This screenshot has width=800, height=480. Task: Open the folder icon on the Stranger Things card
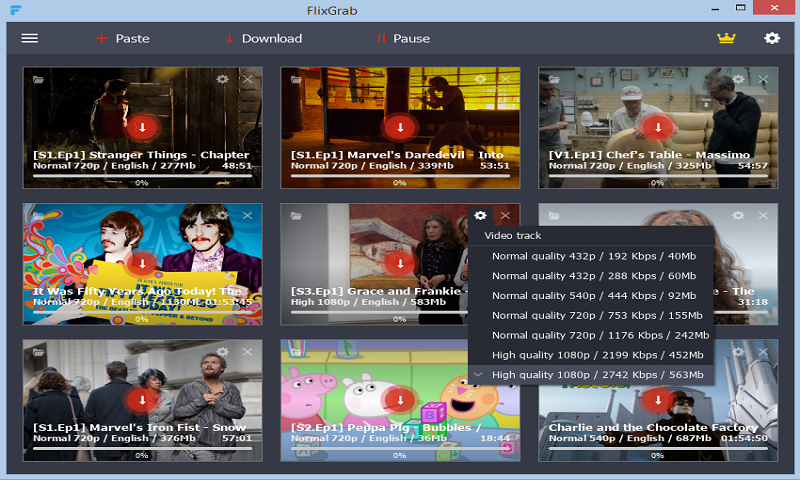coord(38,80)
